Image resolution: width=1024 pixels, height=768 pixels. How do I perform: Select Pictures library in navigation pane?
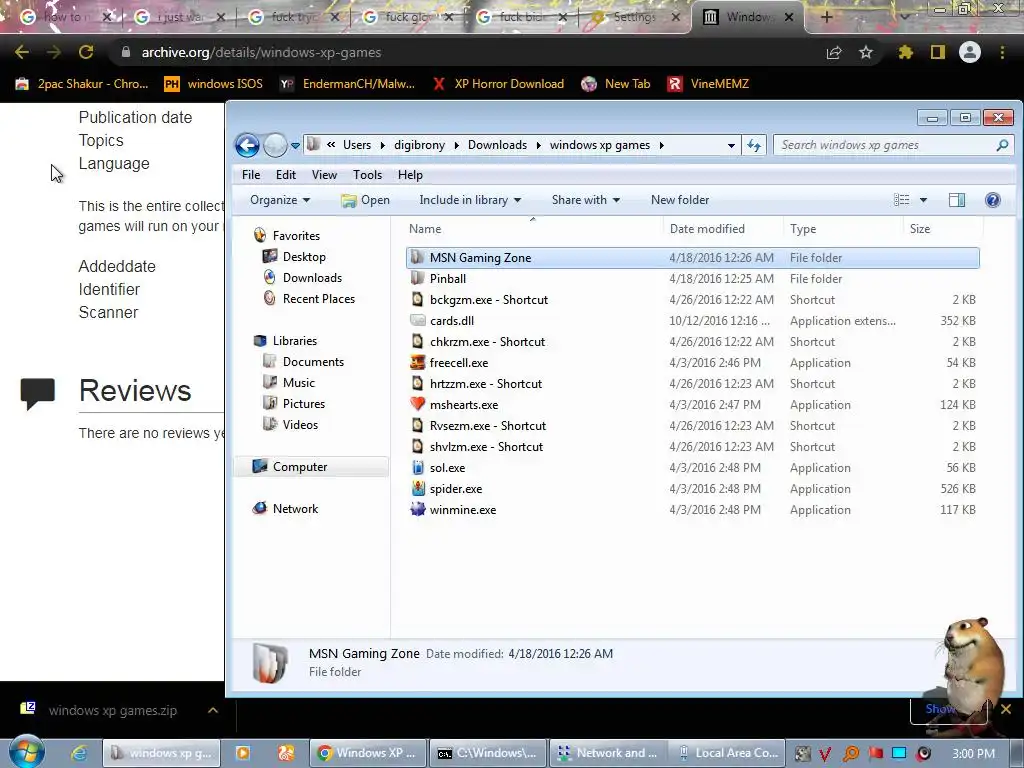click(x=304, y=404)
